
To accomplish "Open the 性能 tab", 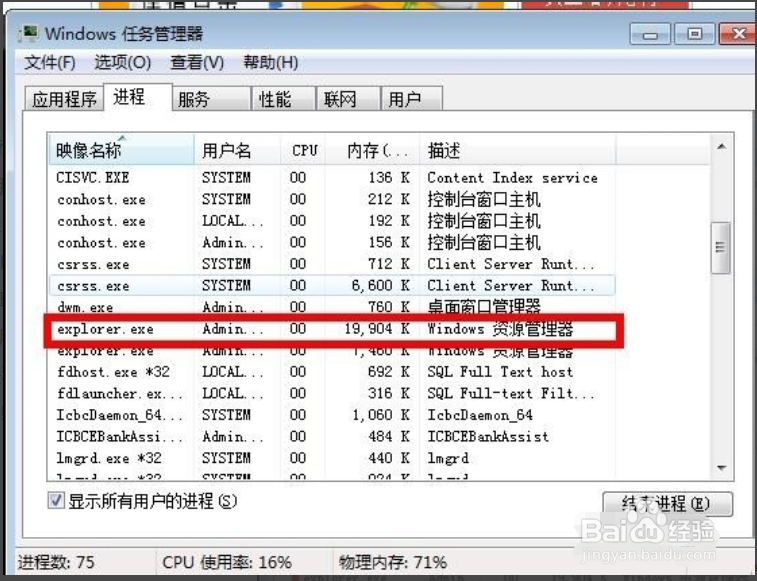I will pyautogui.click(x=283, y=99).
